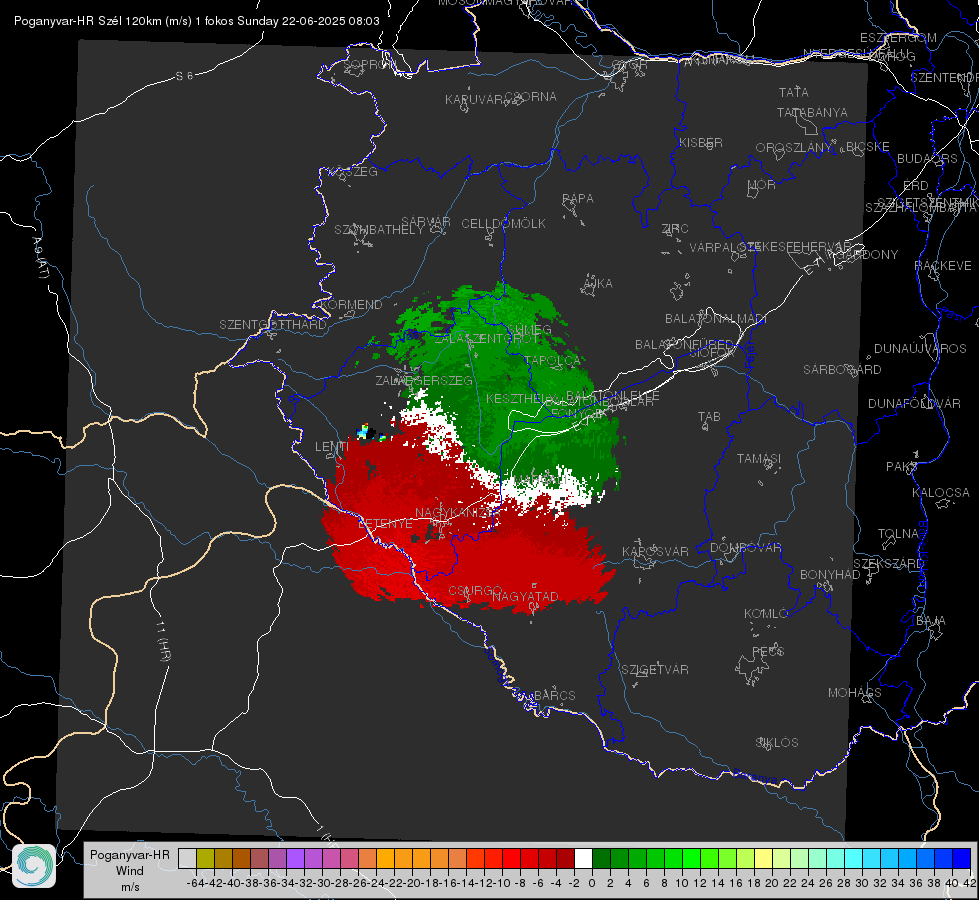The image size is (979, 900).
Task: Click the KAPUVÁR city label
Action: (x=475, y=100)
